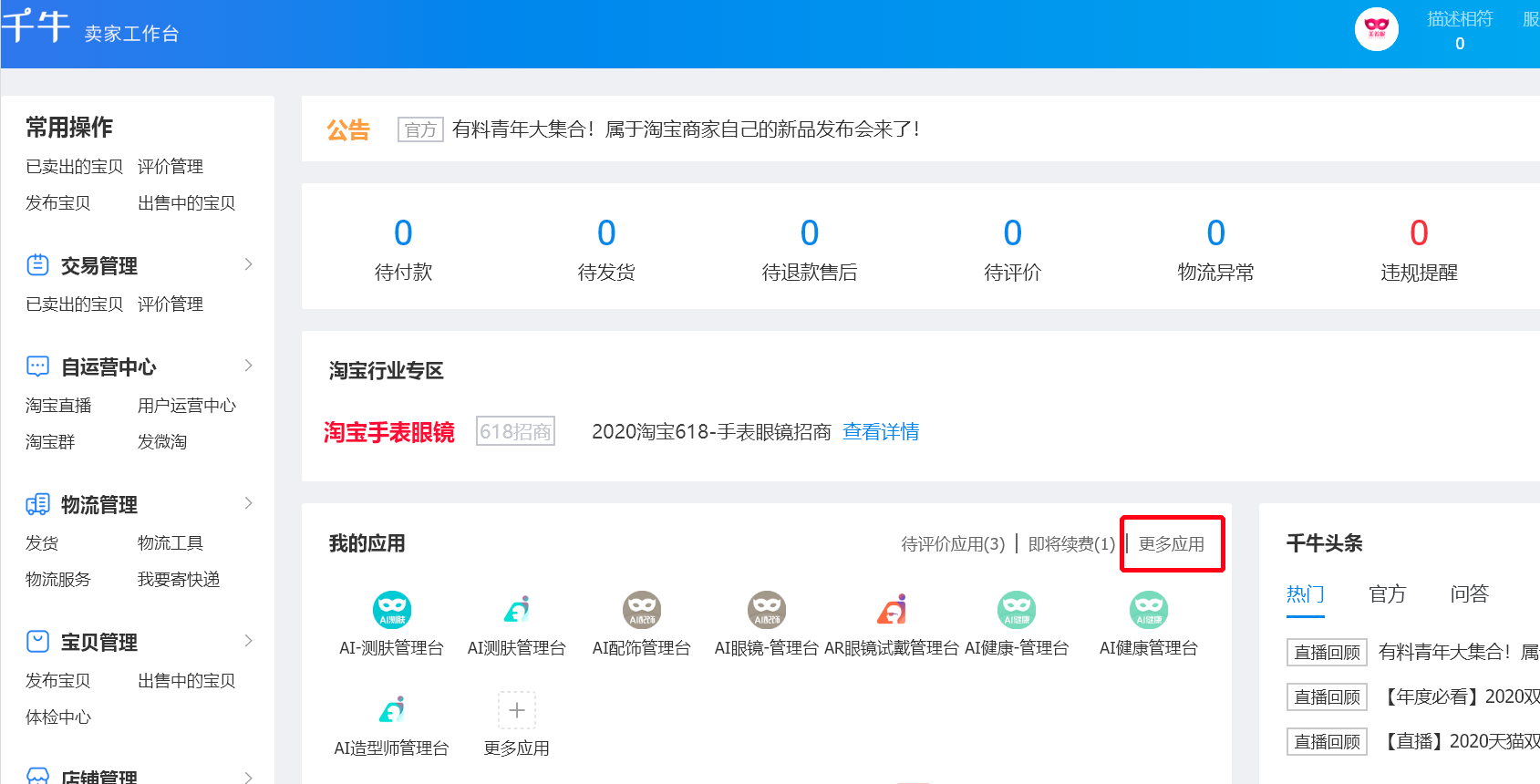This screenshot has height=784, width=1540.
Task: Click the 宝贝管理 icon
Action: coord(37,642)
